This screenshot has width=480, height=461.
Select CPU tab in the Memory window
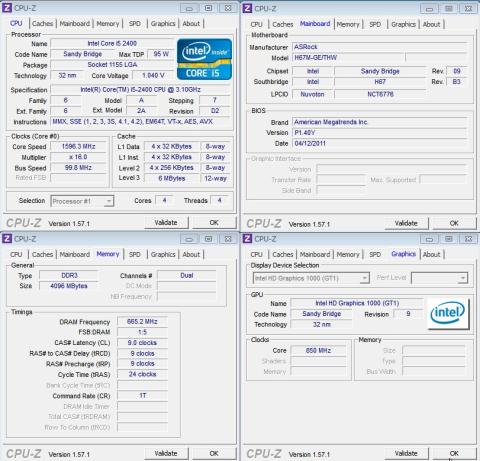coord(16,254)
